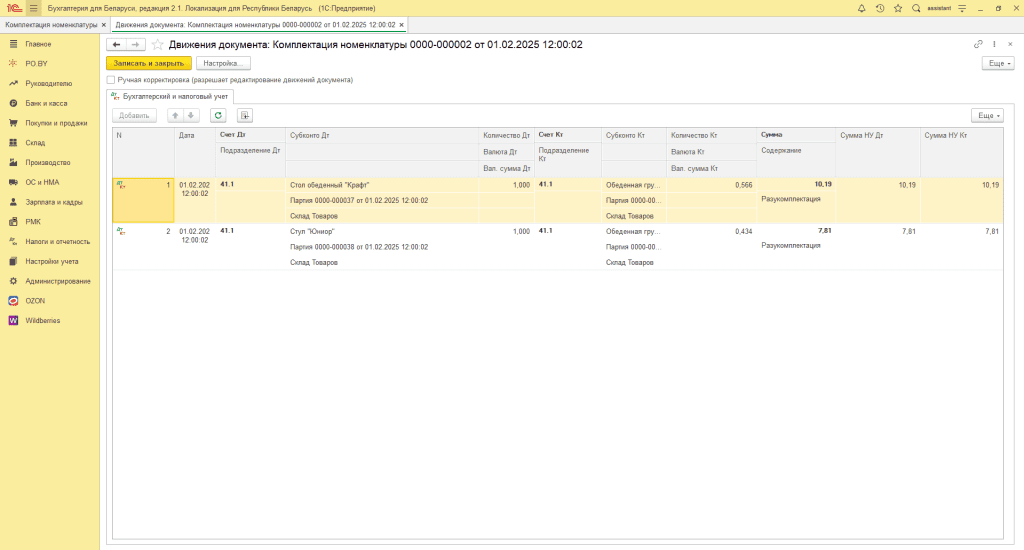Move row up arrow button
This screenshot has width=1024, height=550.
[x=175, y=116]
